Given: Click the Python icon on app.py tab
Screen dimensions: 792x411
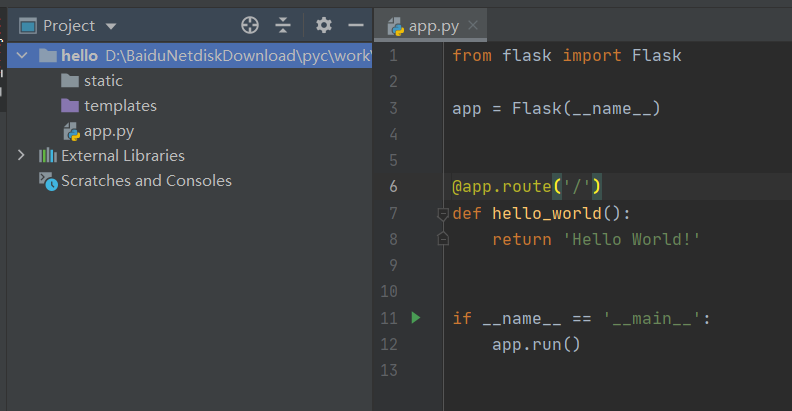Looking at the screenshot, I should pyautogui.click(x=396, y=26).
